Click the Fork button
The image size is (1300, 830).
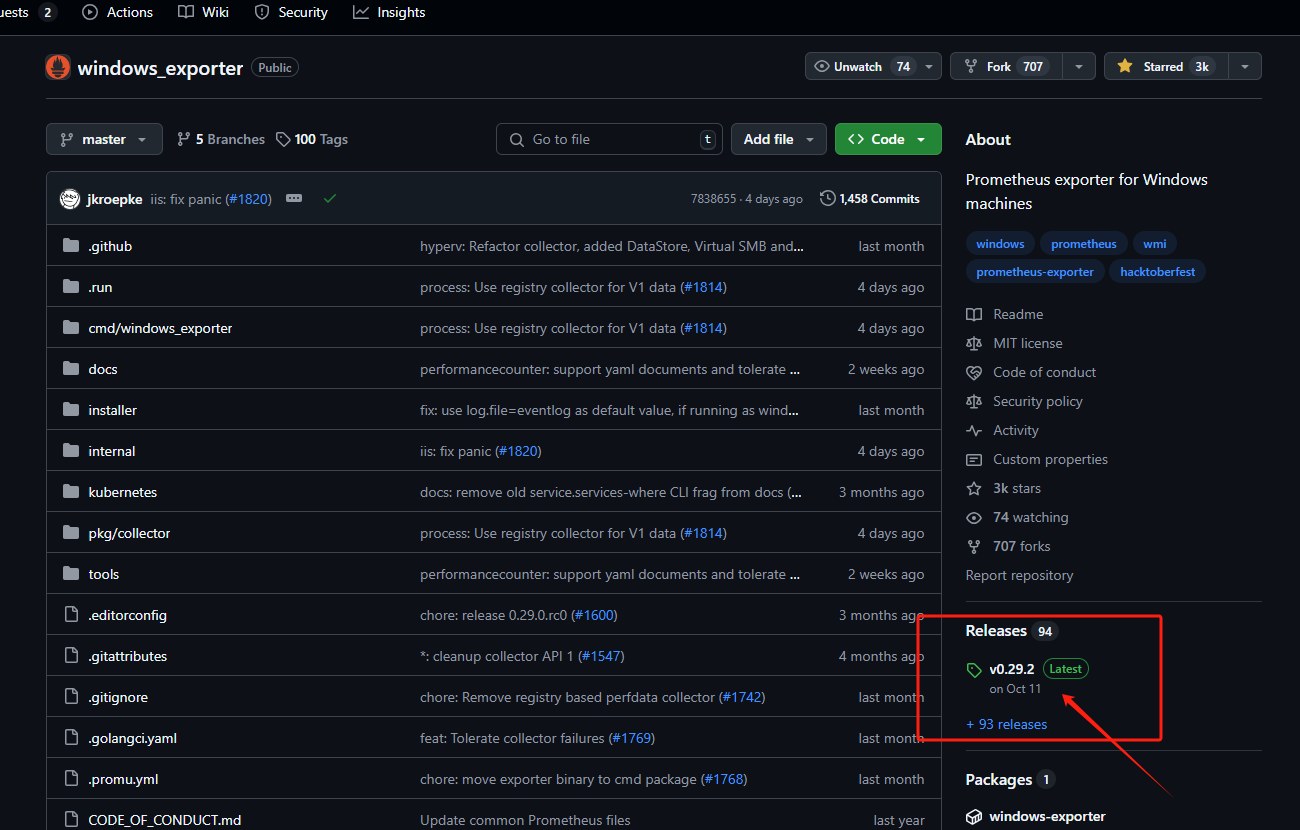pyautogui.click(x=998, y=67)
